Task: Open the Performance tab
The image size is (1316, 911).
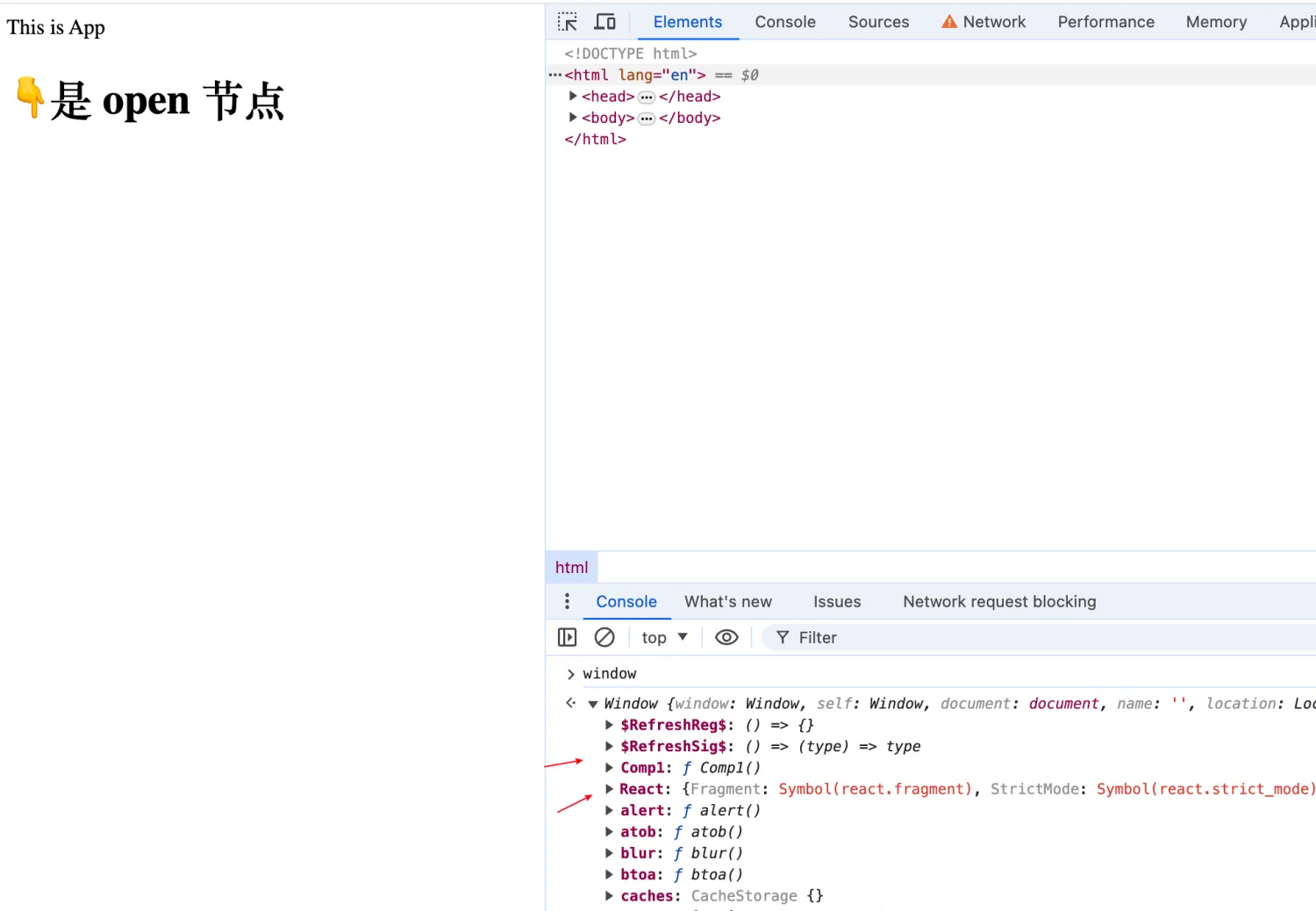Action: (x=1105, y=22)
